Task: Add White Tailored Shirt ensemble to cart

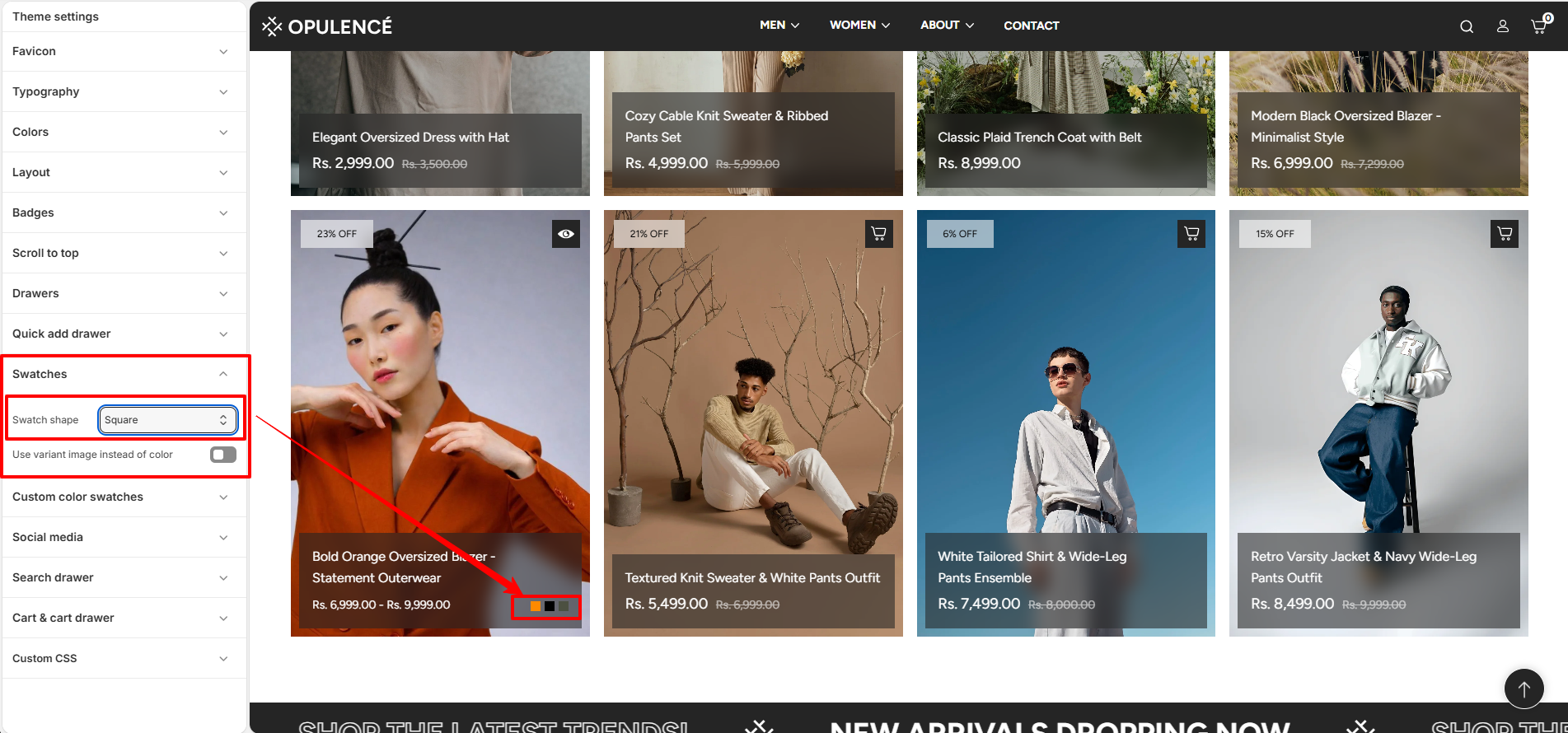Action: pos(1191,234)
